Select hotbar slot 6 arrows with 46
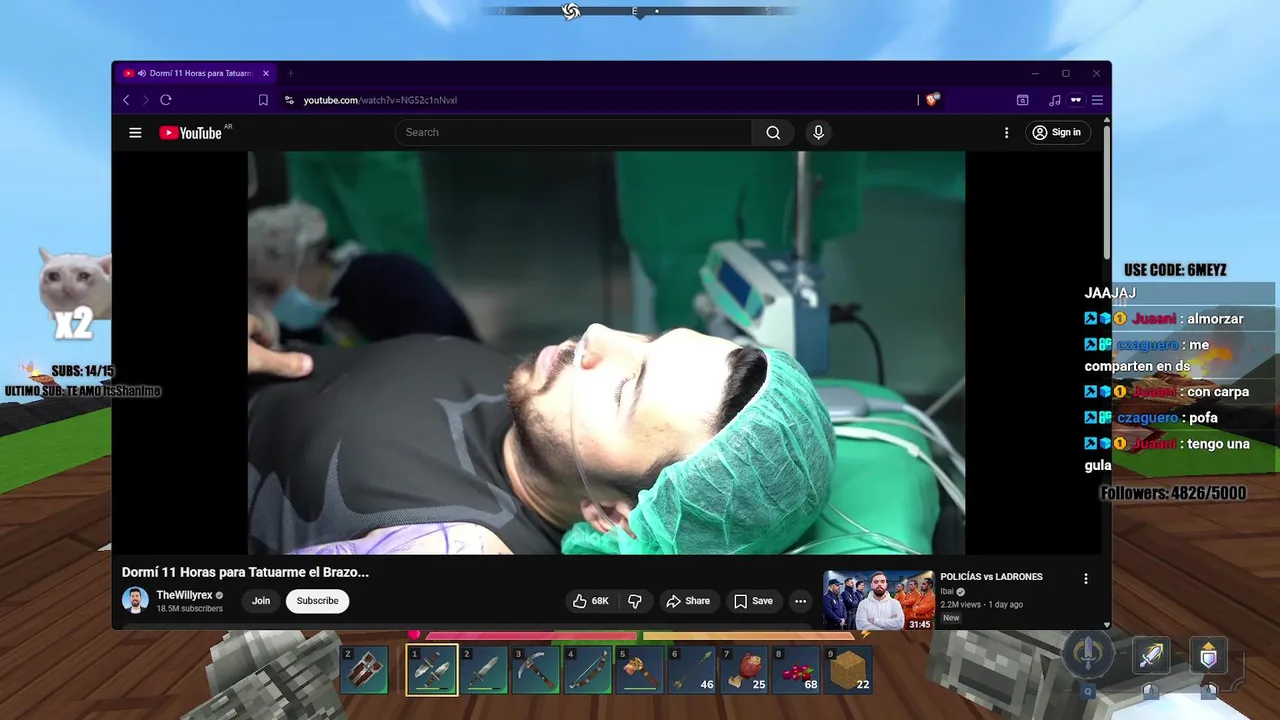1280x720 pixels. point(692,670)
